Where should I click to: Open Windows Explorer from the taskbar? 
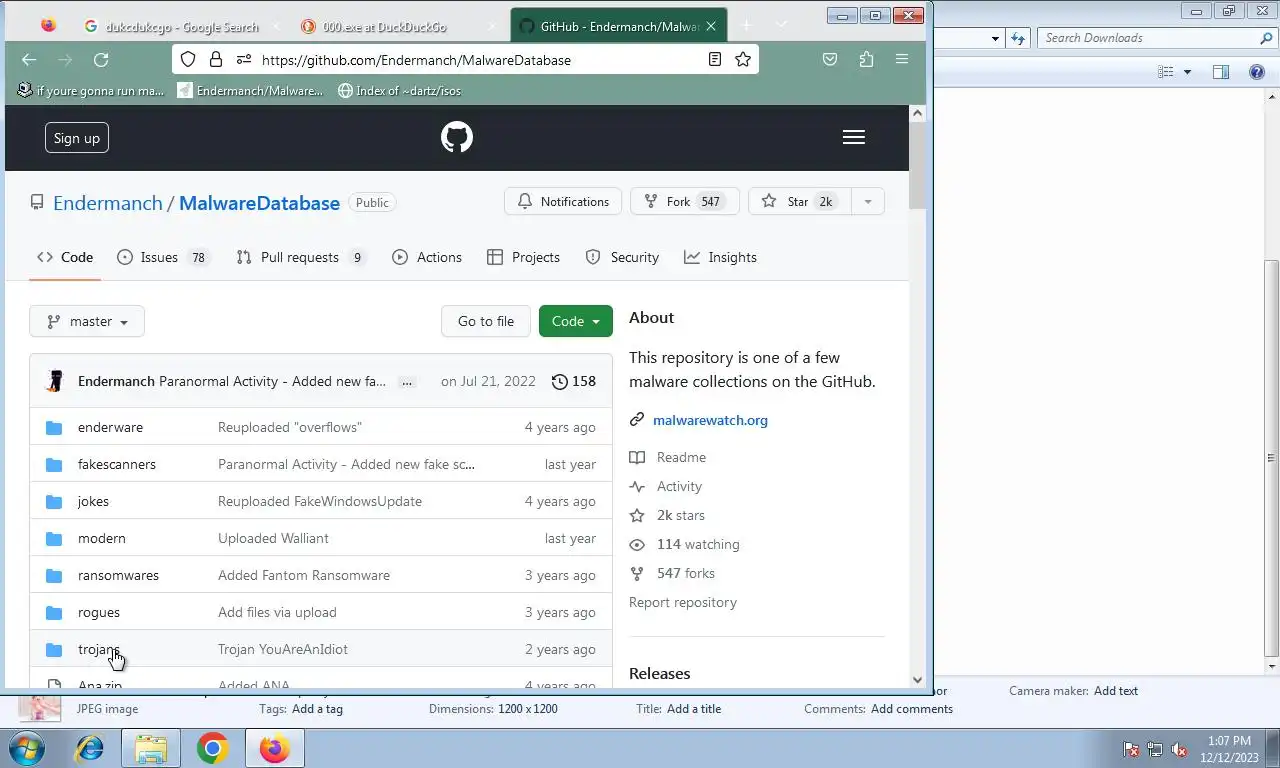tap(151, 748)
